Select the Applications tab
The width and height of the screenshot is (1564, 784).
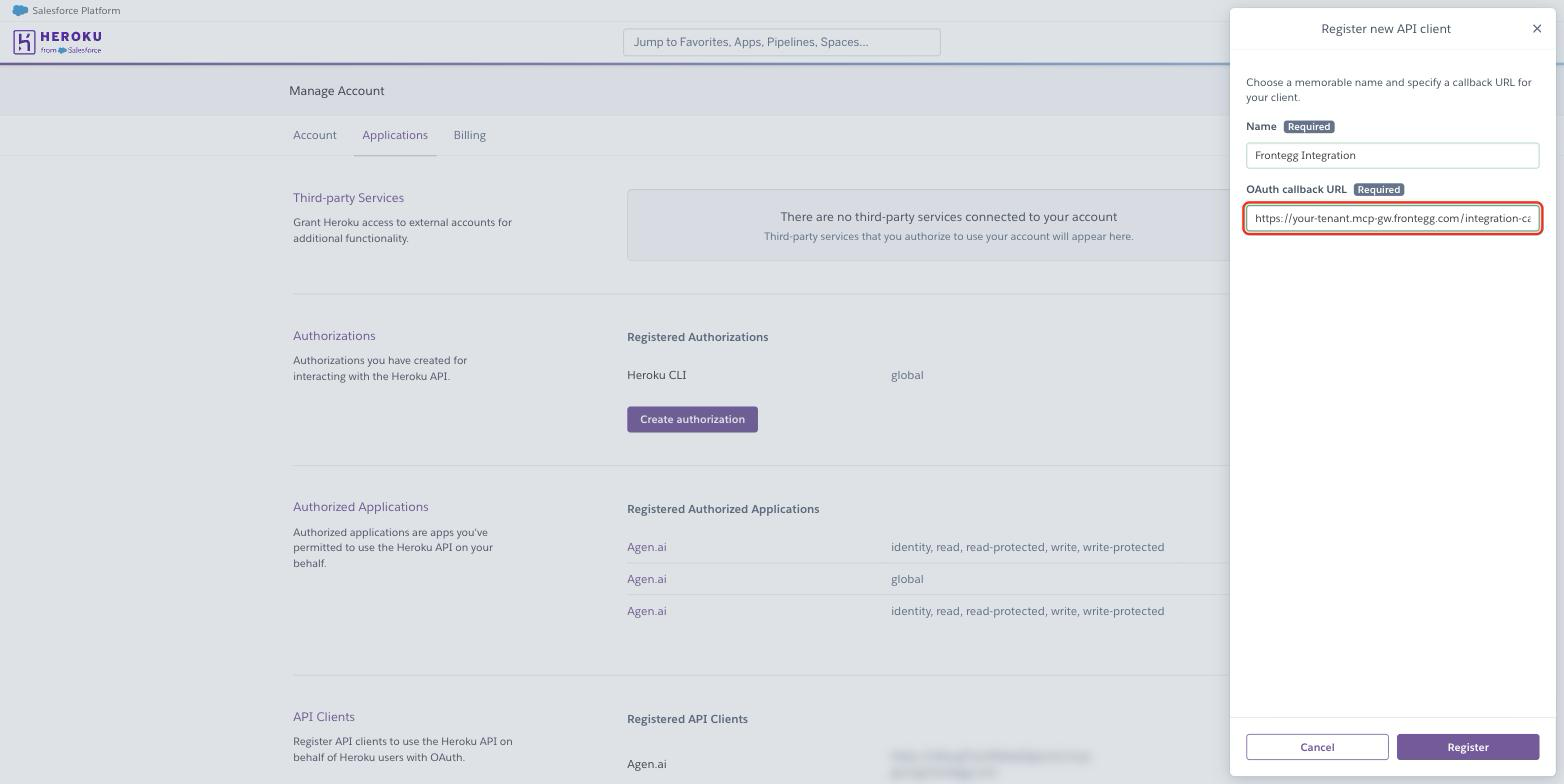[x=395, y=135]
